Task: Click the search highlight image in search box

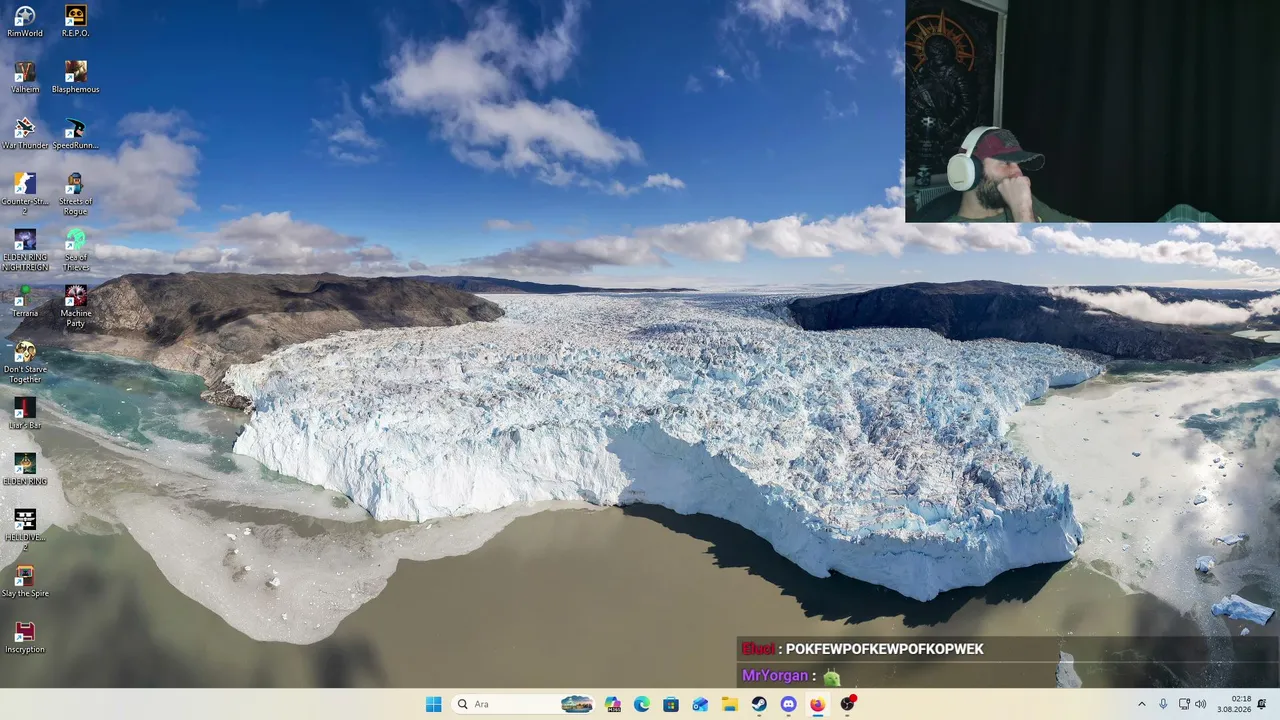Action: pyautogui.click(x=576, y=704)
